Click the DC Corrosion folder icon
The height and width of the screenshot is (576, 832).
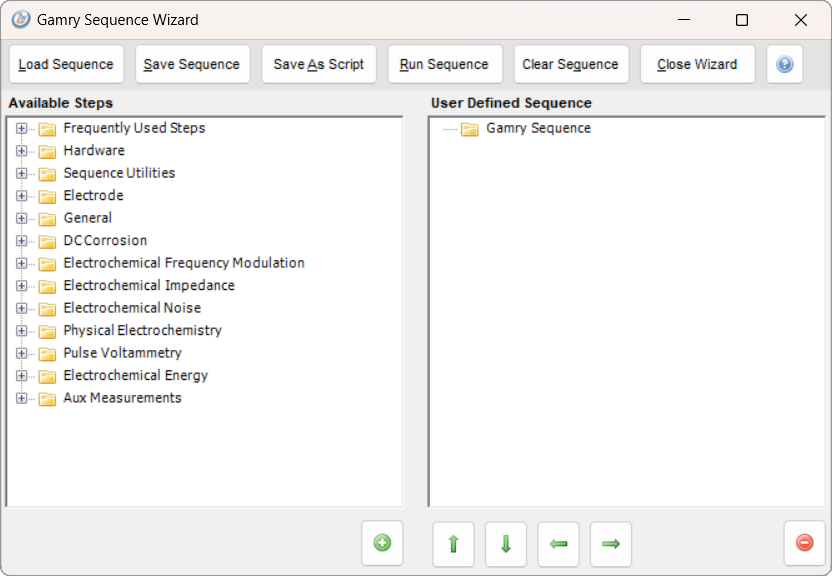(47, 241)
